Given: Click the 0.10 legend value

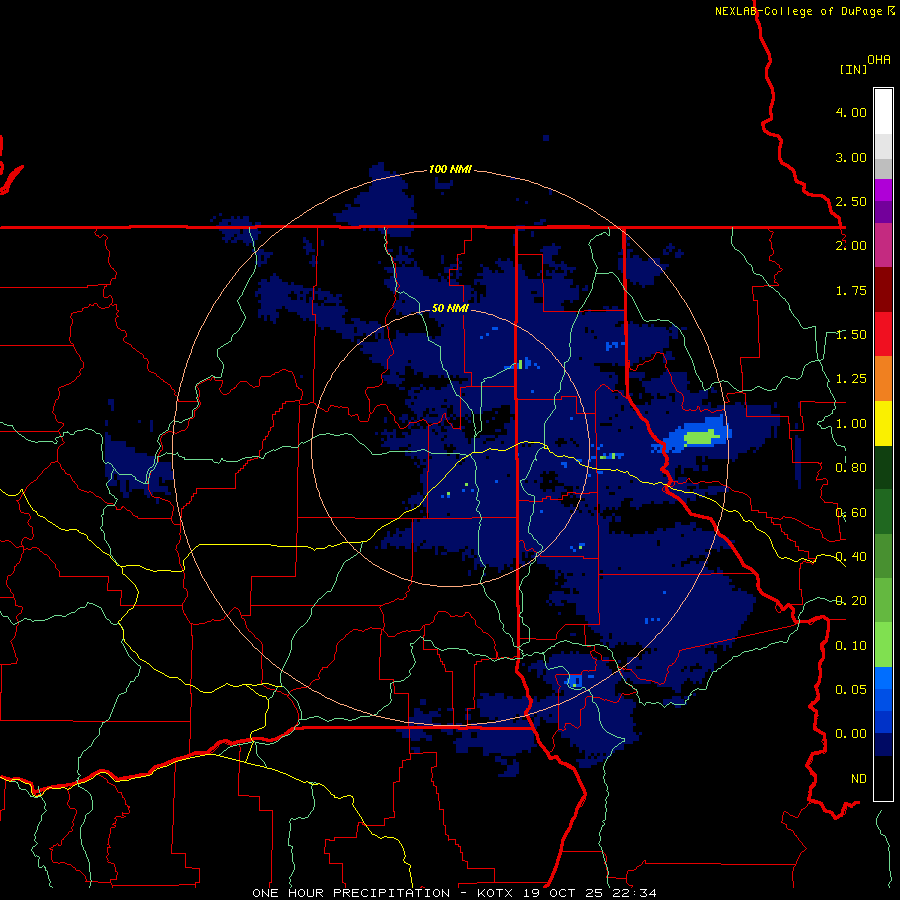Looking at the screenshot, I should [x=851, y=646].
